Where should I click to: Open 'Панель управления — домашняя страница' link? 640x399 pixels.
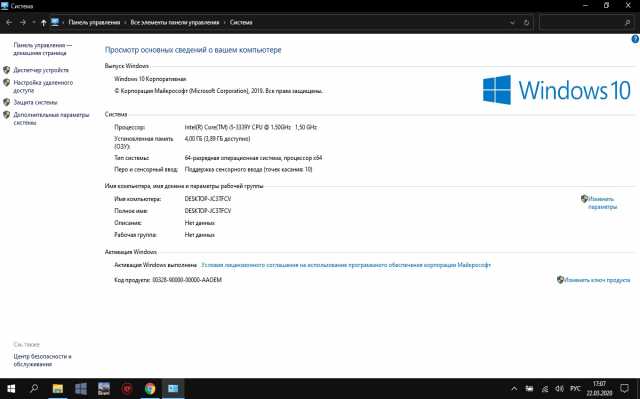coord(42,49)
